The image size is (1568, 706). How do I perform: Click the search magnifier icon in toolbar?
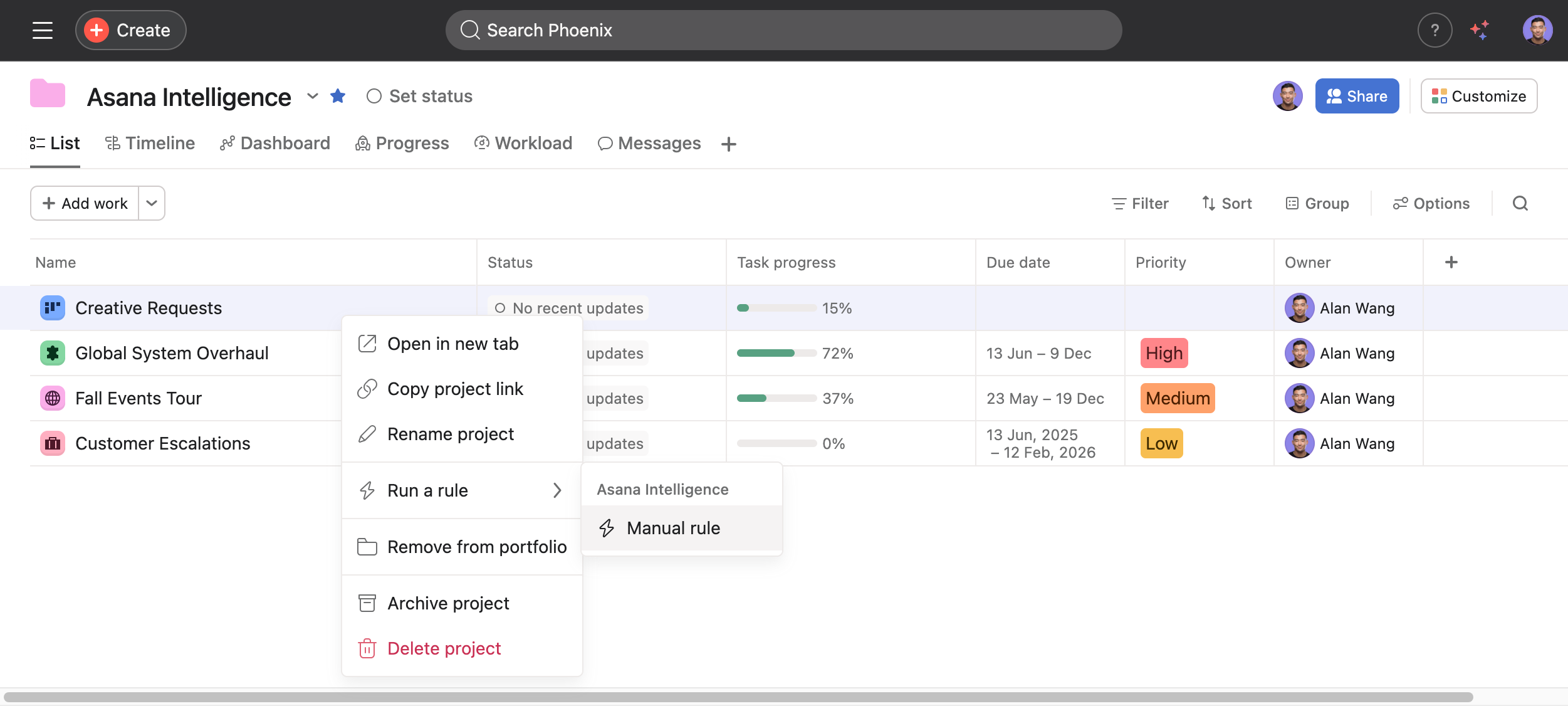pos(1520,203)
